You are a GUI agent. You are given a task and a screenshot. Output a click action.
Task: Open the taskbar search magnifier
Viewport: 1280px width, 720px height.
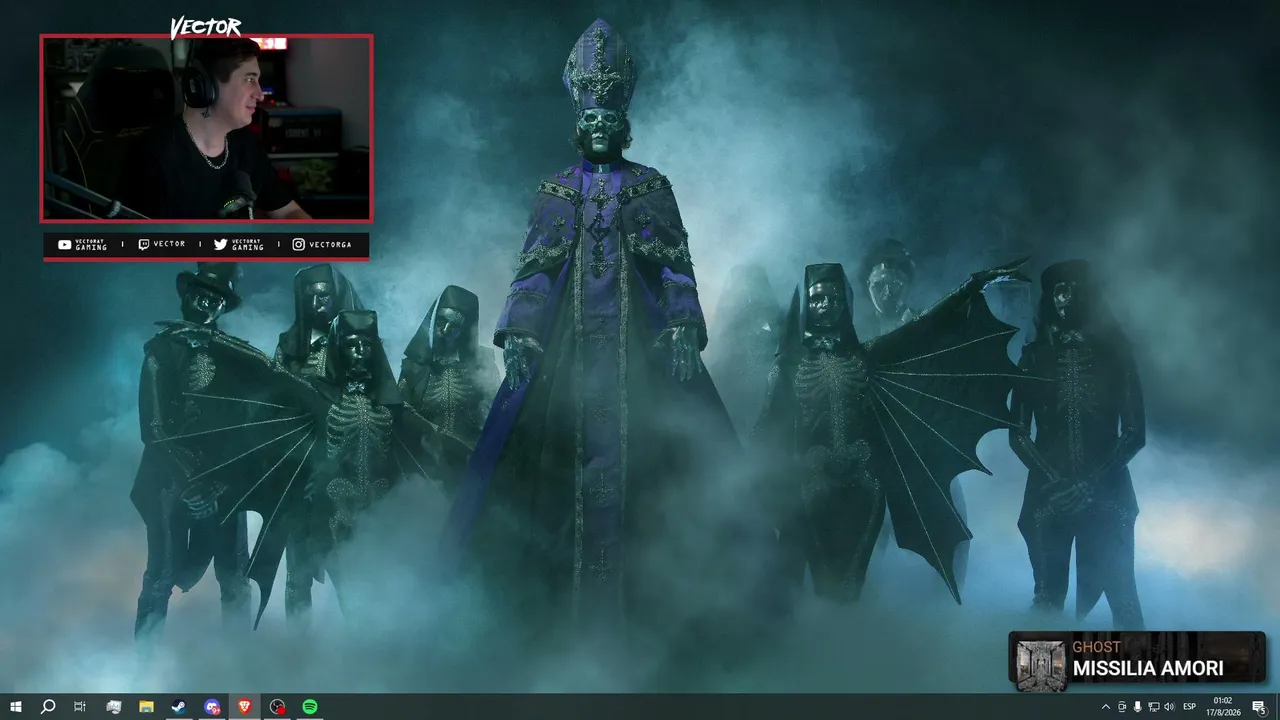[47, 707]
